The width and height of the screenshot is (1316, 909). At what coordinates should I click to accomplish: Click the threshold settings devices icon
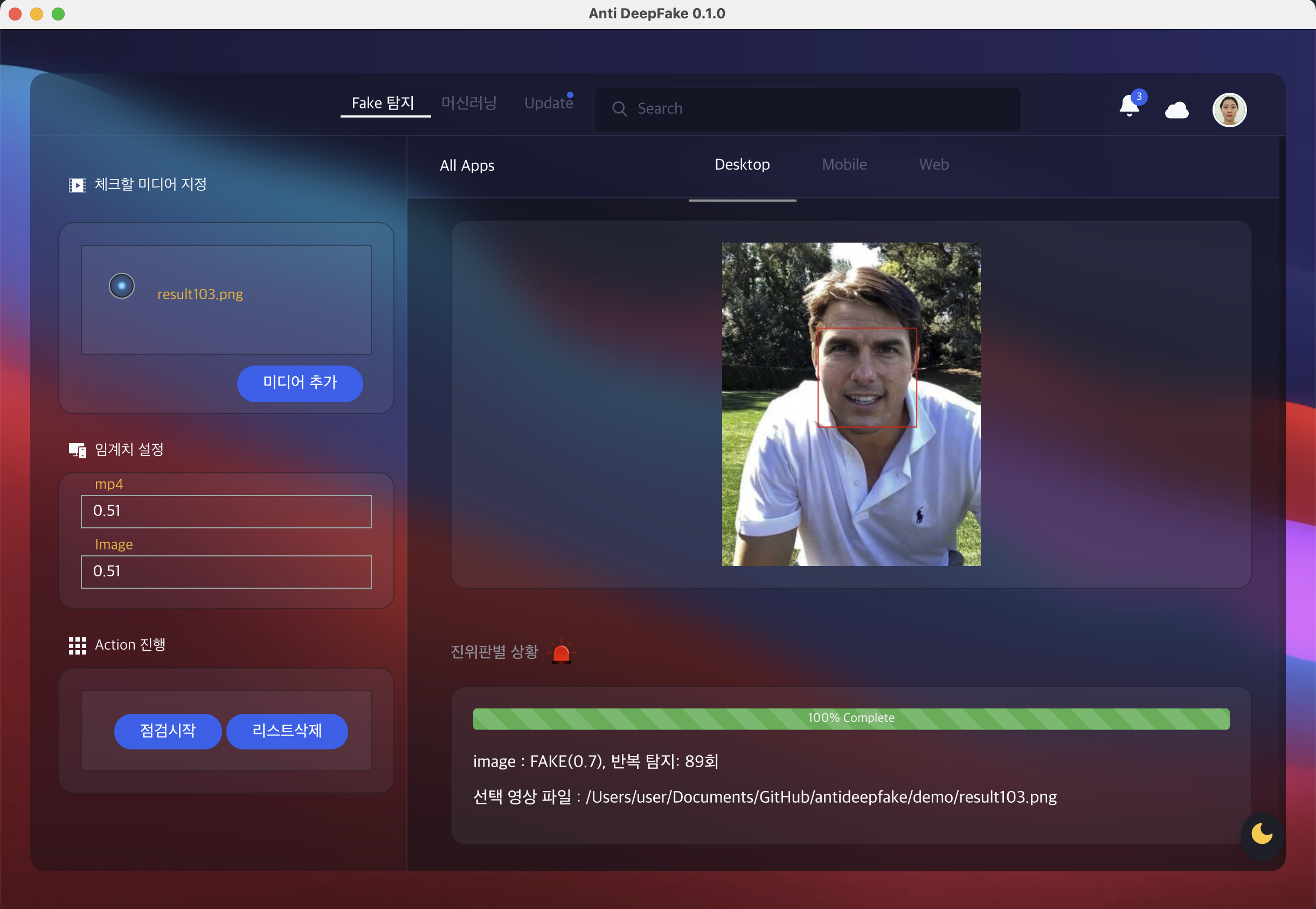pyautogui.click(x=78, y=451)
